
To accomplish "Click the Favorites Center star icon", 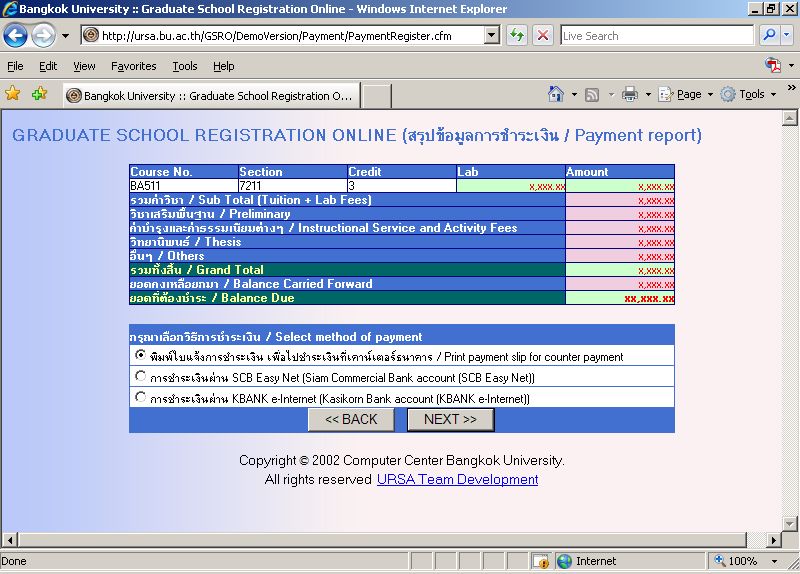I will point(12,93).
